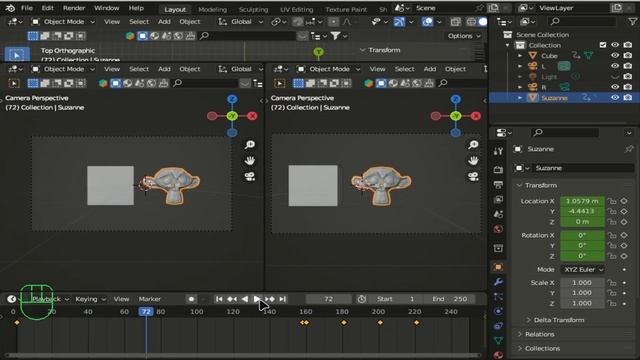Switch to the Sculpting workspace tab
Viewport: 640px width, 360px height.
point(253,9)
